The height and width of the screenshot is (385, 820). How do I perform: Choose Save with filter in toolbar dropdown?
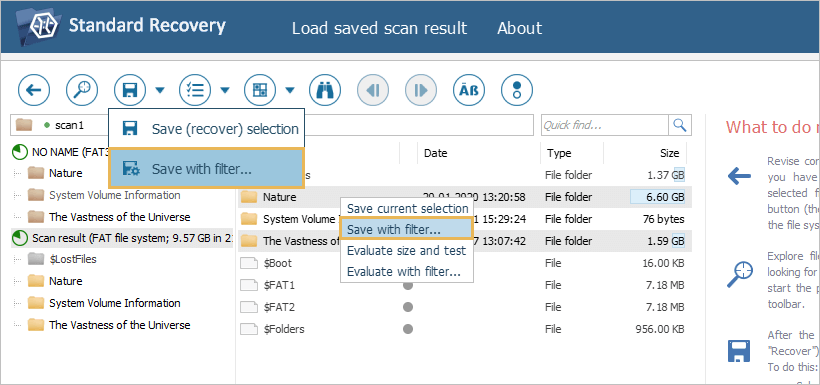click(207, 168)
